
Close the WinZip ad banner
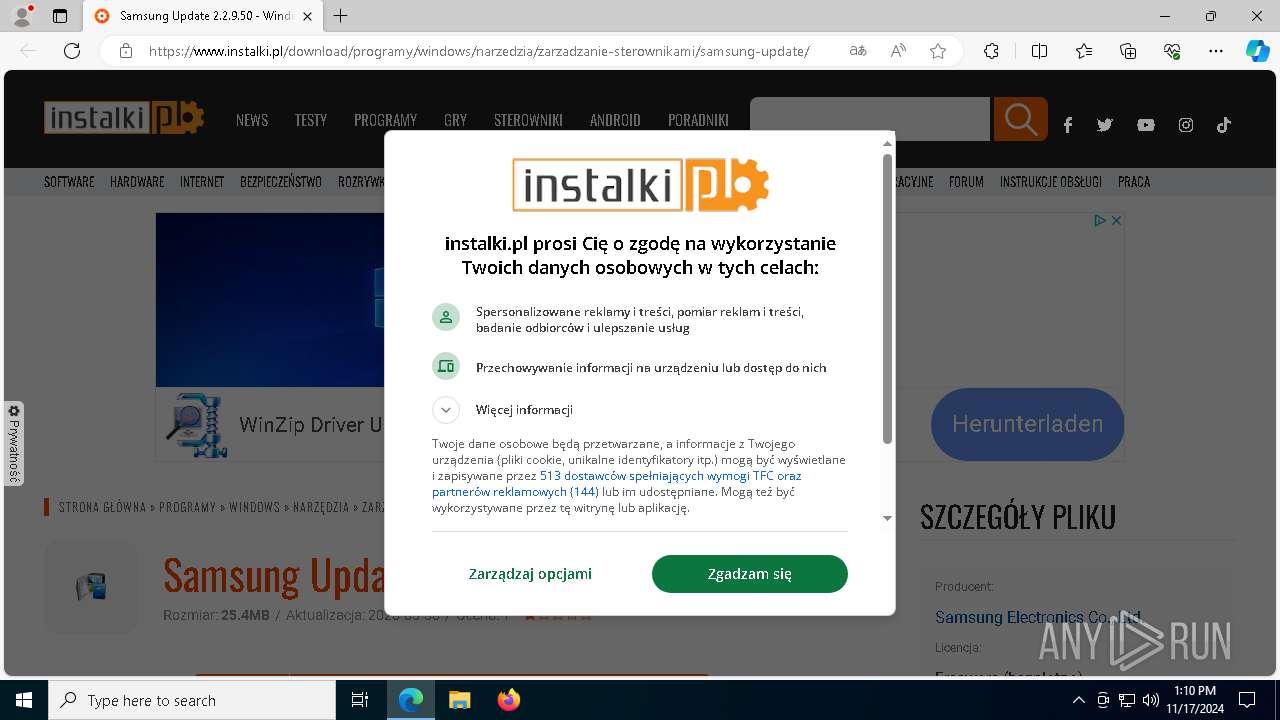coord(1116,220)
